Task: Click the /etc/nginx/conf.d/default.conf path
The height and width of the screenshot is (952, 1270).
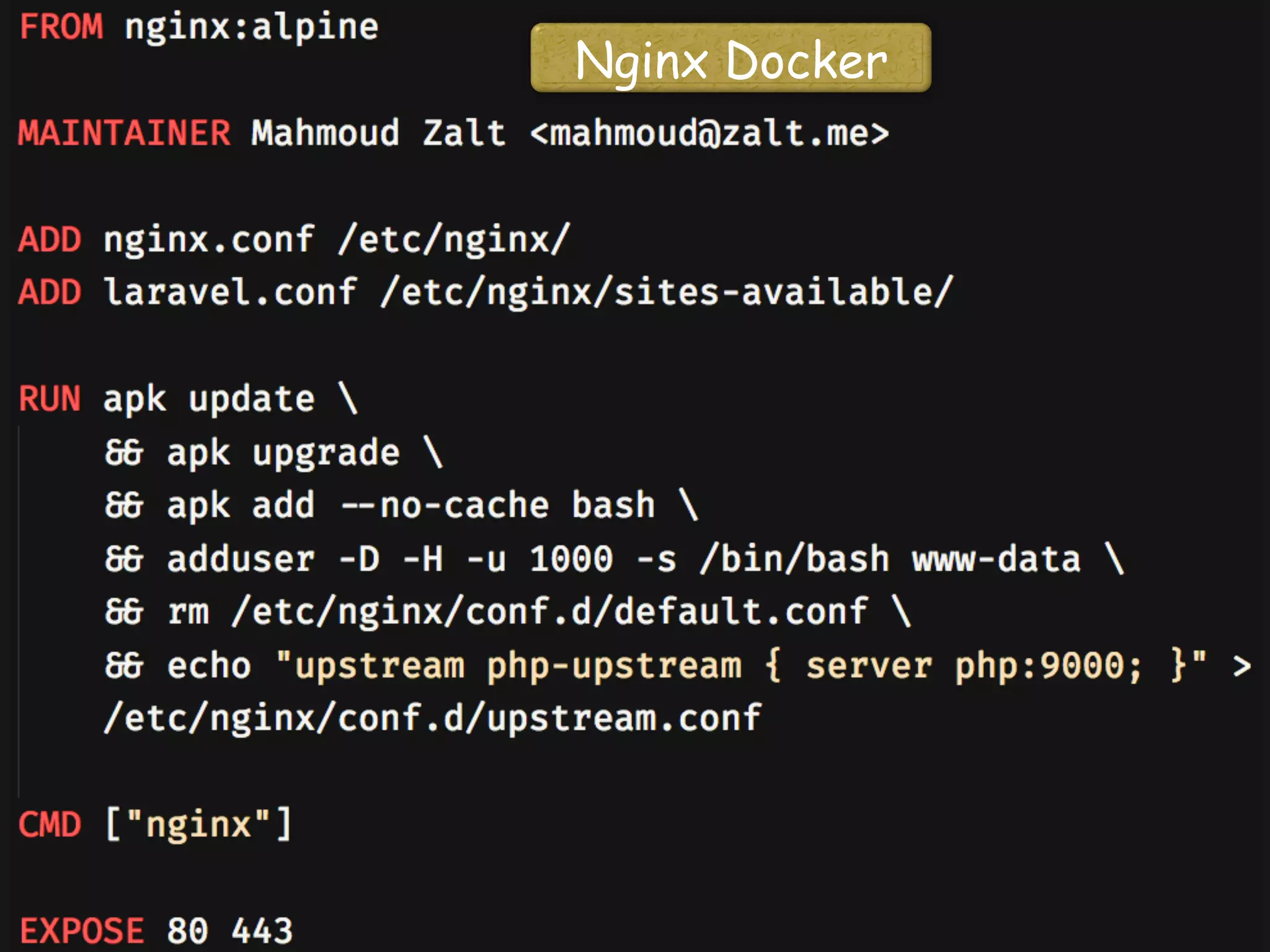Action: tap(549, 612)
